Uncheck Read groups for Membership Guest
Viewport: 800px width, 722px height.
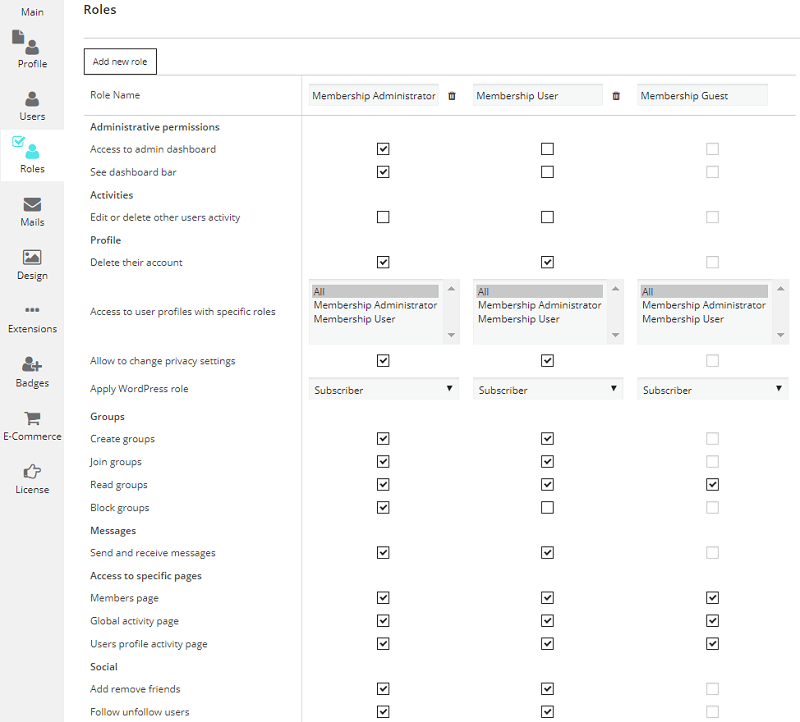(x=713, y=485)
